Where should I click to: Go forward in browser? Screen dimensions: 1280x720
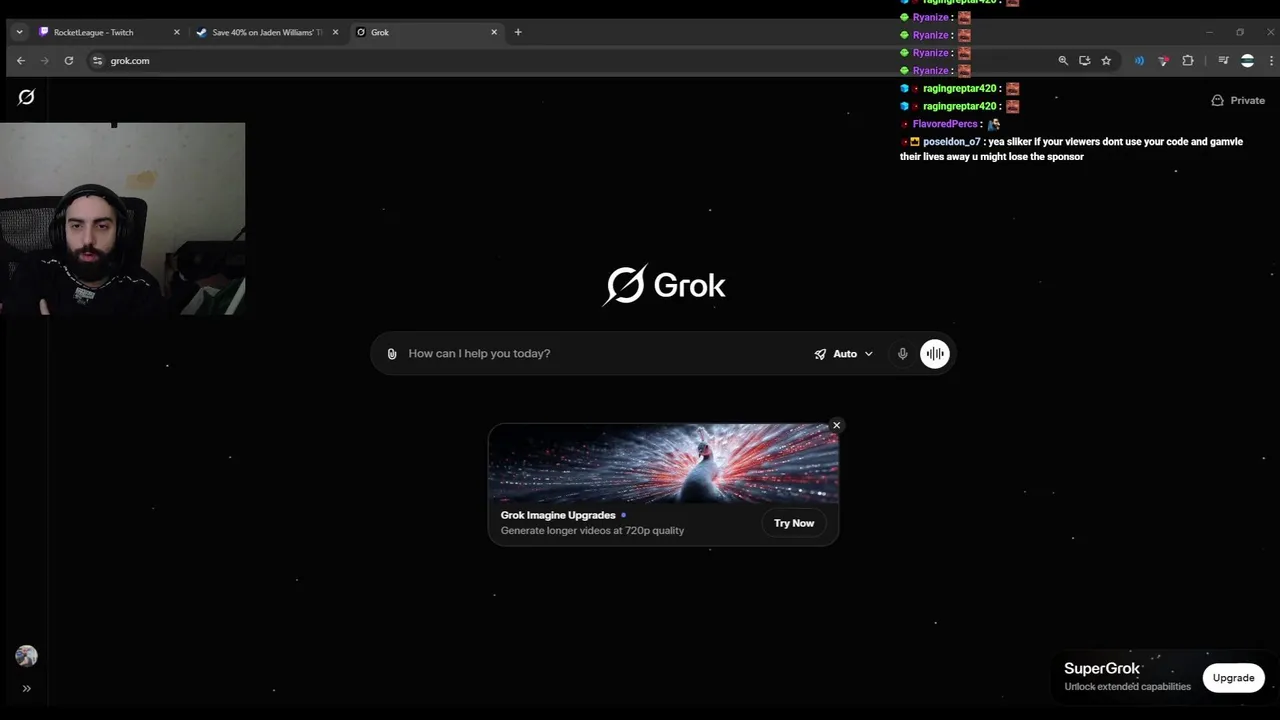pyautogui.click(x=45, y=61)
